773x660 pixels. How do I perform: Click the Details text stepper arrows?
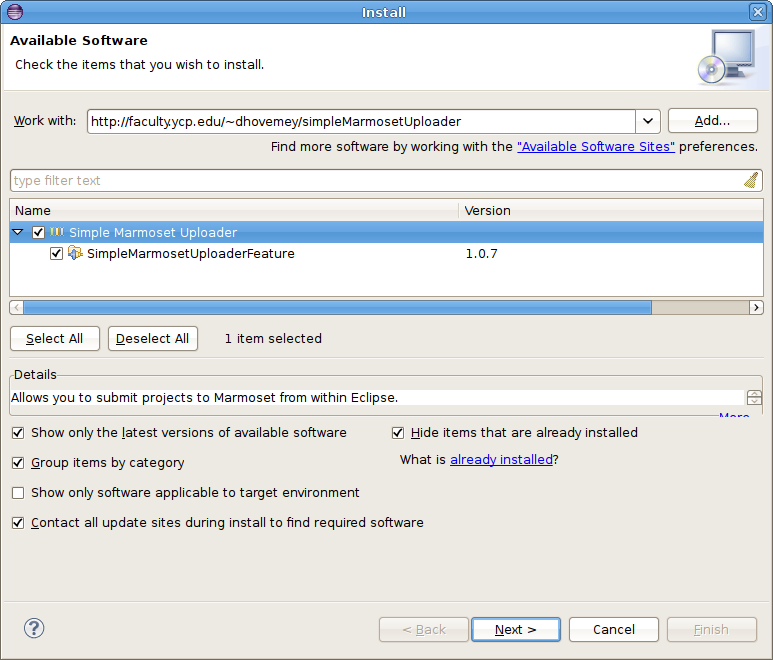tap(754, 398)
